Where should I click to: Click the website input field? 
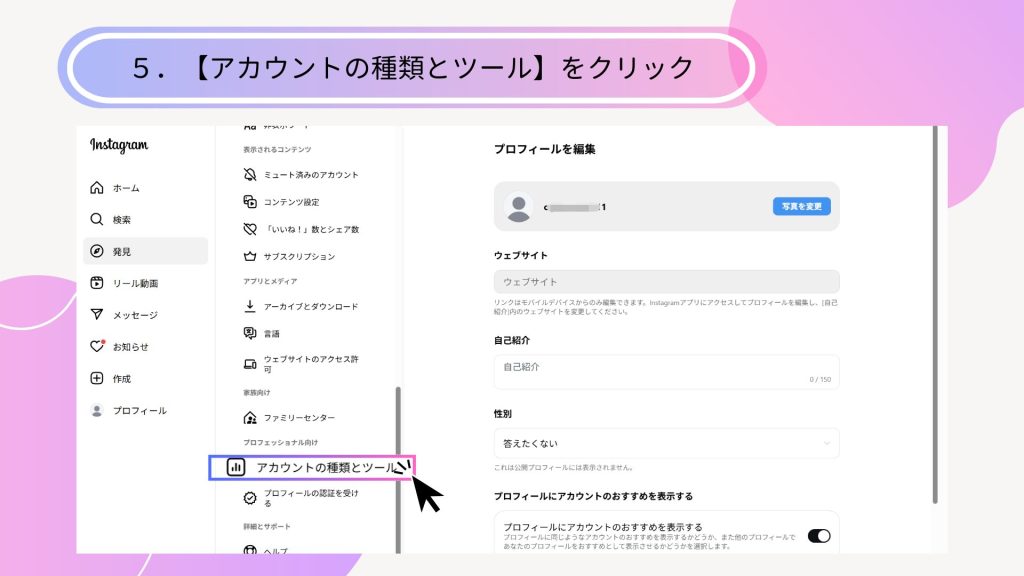pyautogui.click(x=666, y=282)
